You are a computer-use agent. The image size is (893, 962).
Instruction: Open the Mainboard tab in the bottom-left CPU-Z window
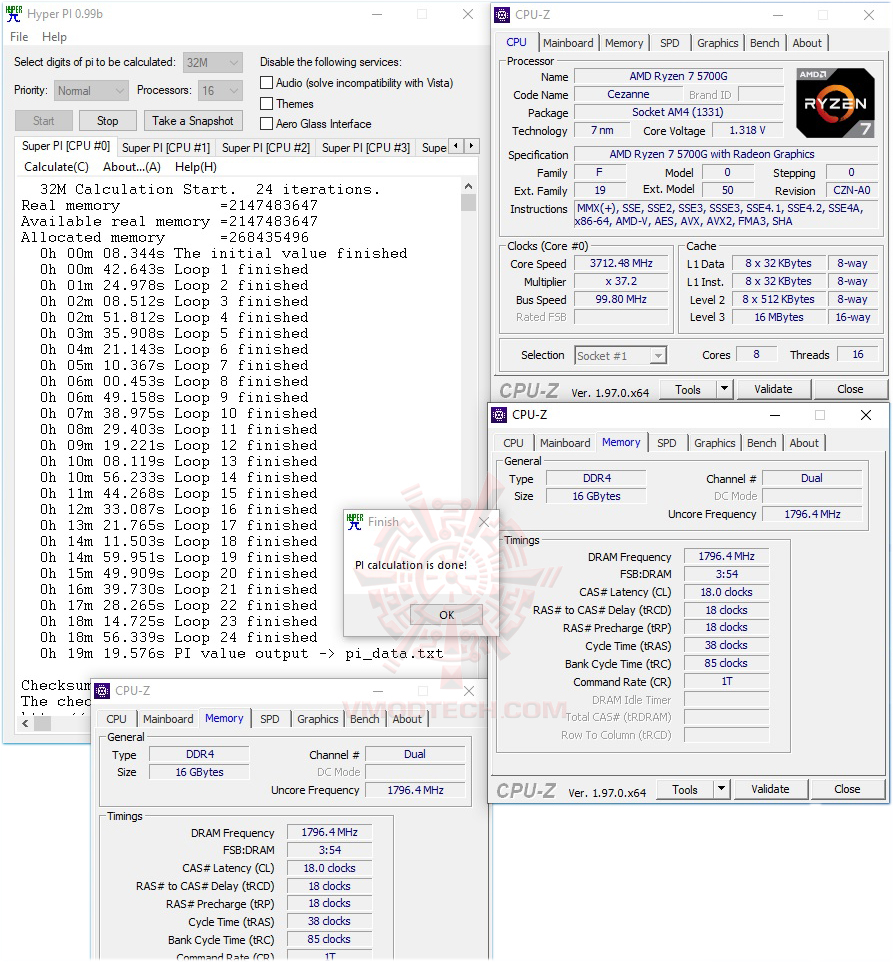(168, 719)
